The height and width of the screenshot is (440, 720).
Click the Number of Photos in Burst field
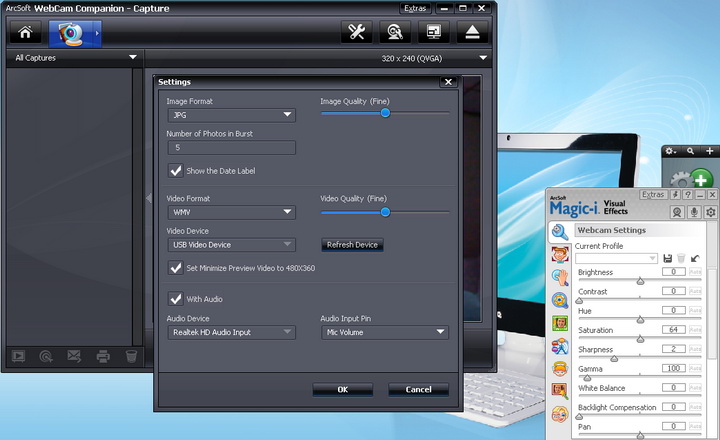[231, 147]
